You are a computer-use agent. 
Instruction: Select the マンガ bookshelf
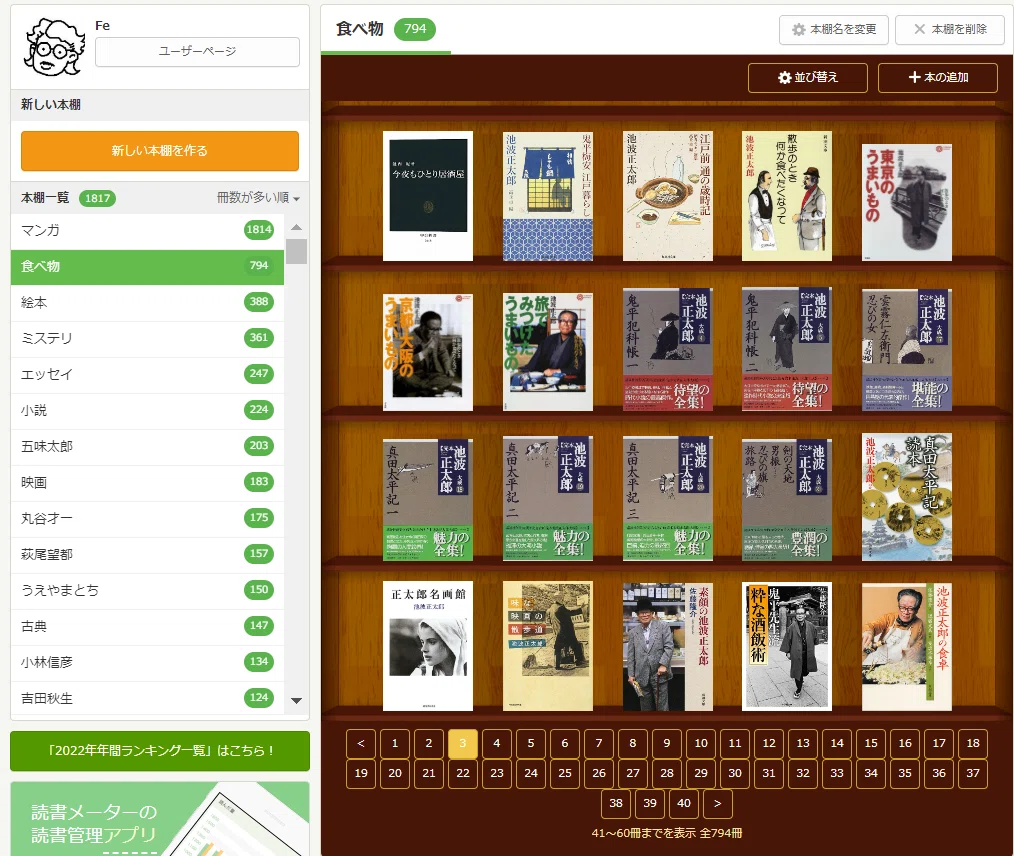coord(147,230)
